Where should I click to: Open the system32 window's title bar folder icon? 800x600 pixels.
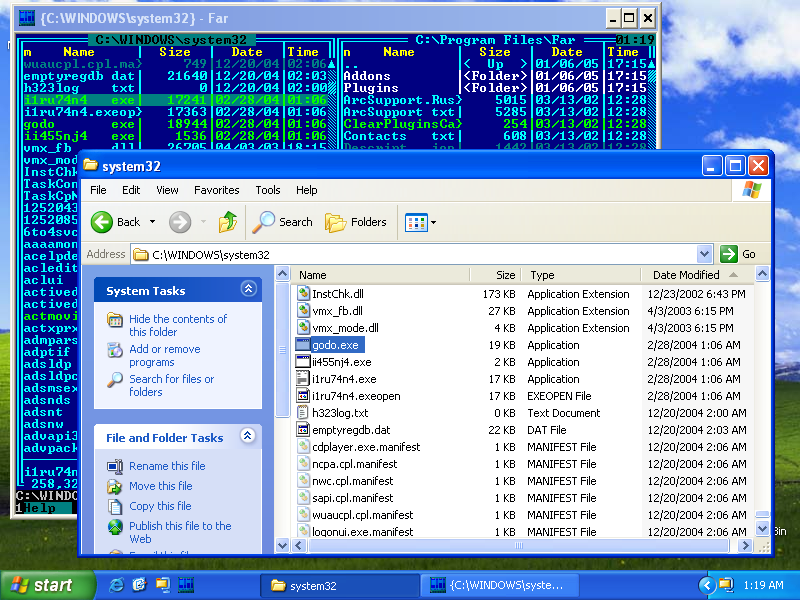pos(90,165)
